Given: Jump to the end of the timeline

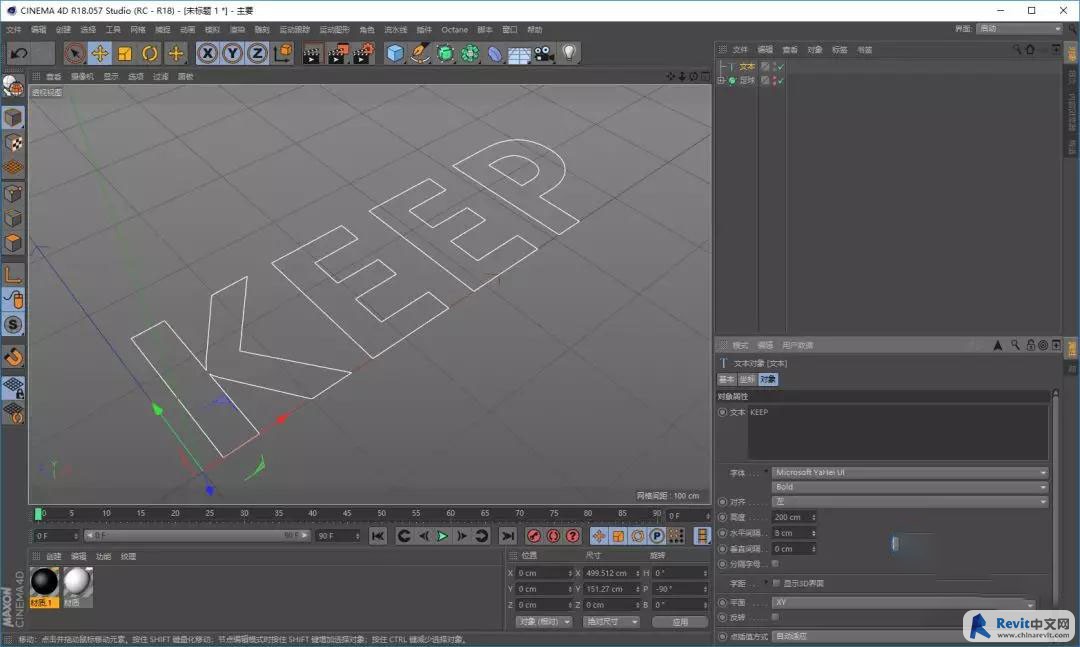Looking at the screenshot, I should click(508, 536).
